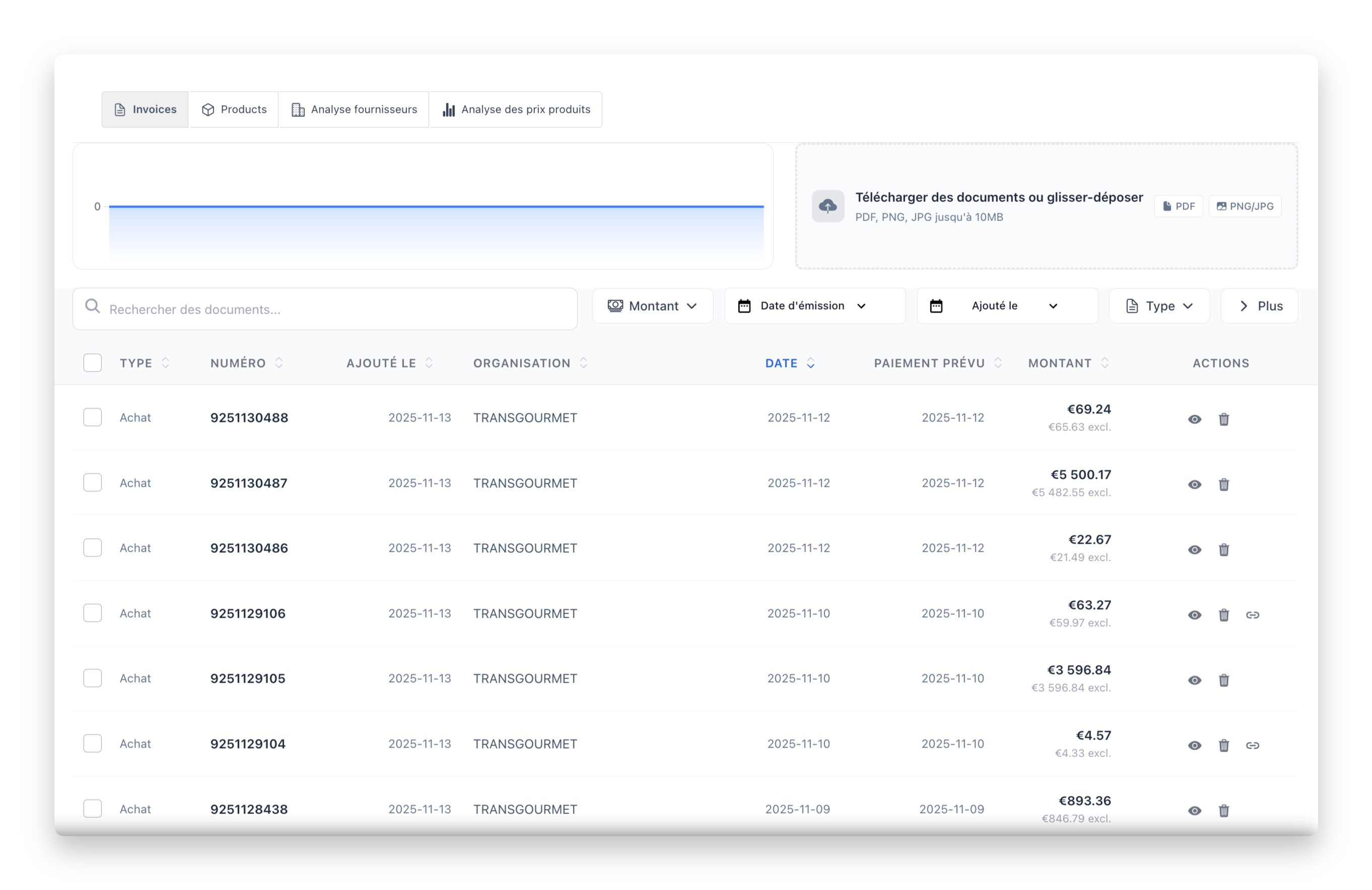View invoice 9251129105 details via eye icon
Image resolution: width=1372 pixels, height=890 pixels.
pos(1194,680)
